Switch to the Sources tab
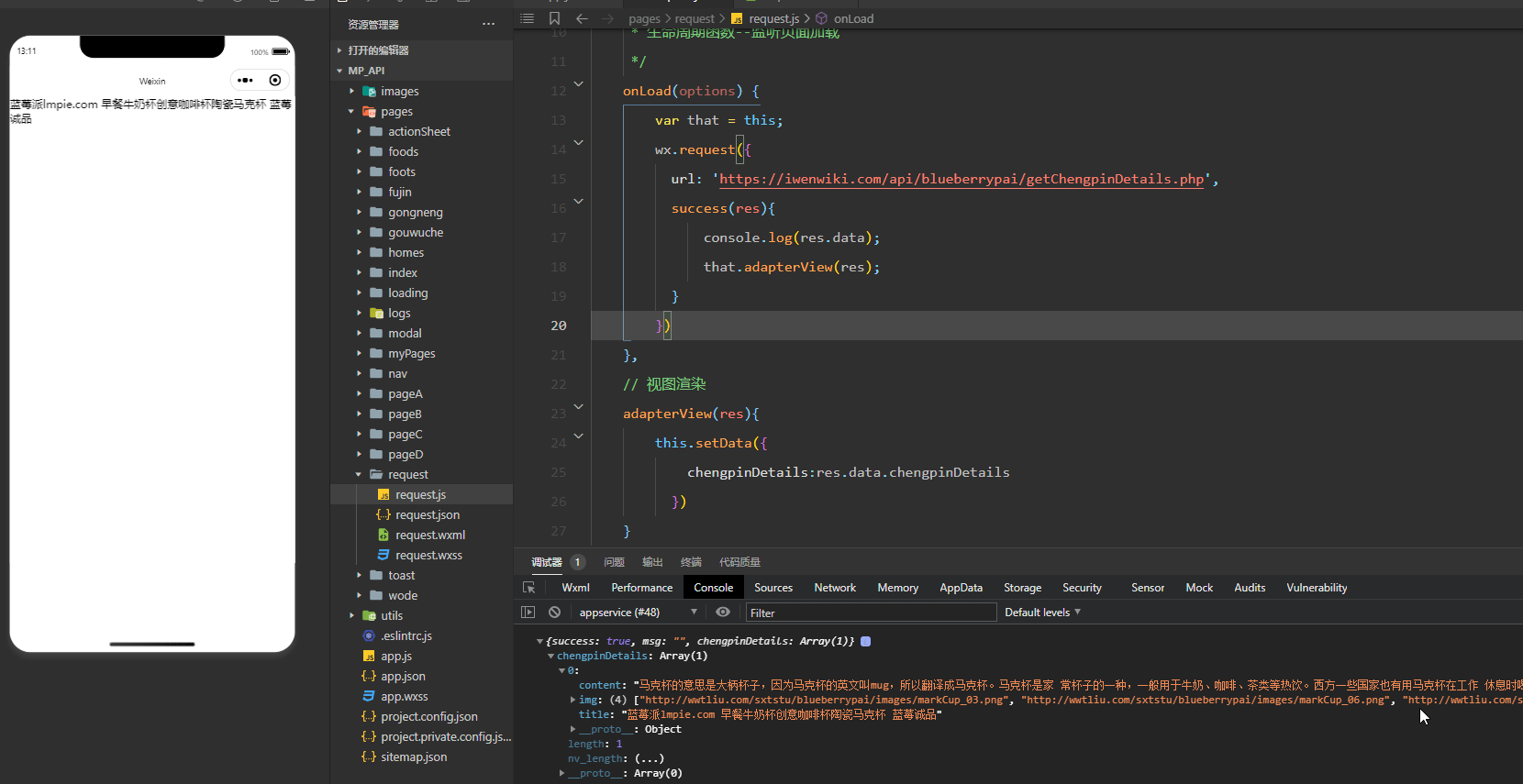This screenshot has width=1523, height=784. (x=773, y=588)
